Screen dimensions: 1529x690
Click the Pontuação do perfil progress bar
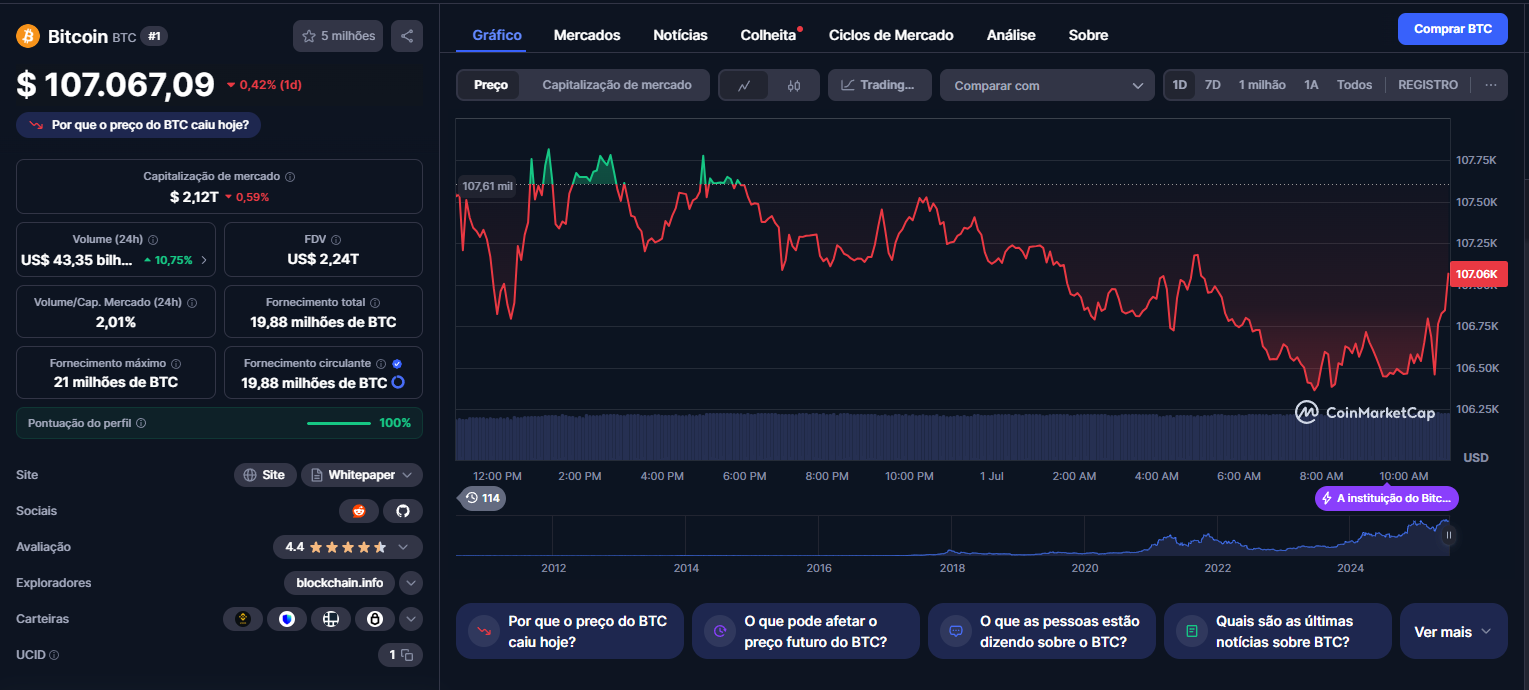pyautogui.click(x=339, y=423)
